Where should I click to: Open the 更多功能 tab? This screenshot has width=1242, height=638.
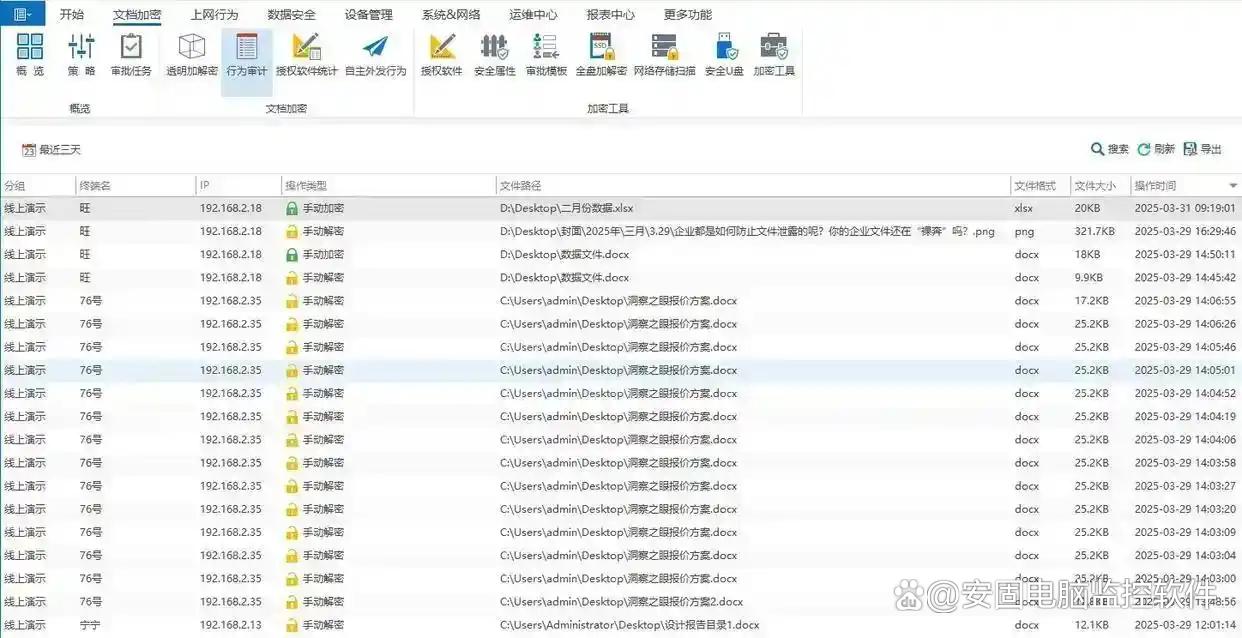click(688, 15)
